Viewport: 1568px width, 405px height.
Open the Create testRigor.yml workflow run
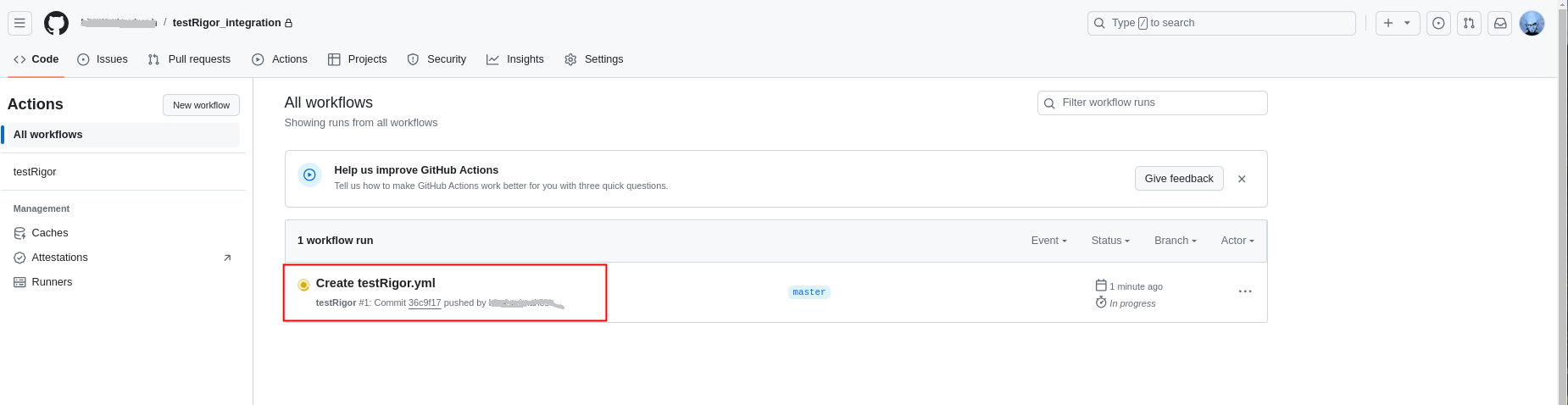[375, 283]
